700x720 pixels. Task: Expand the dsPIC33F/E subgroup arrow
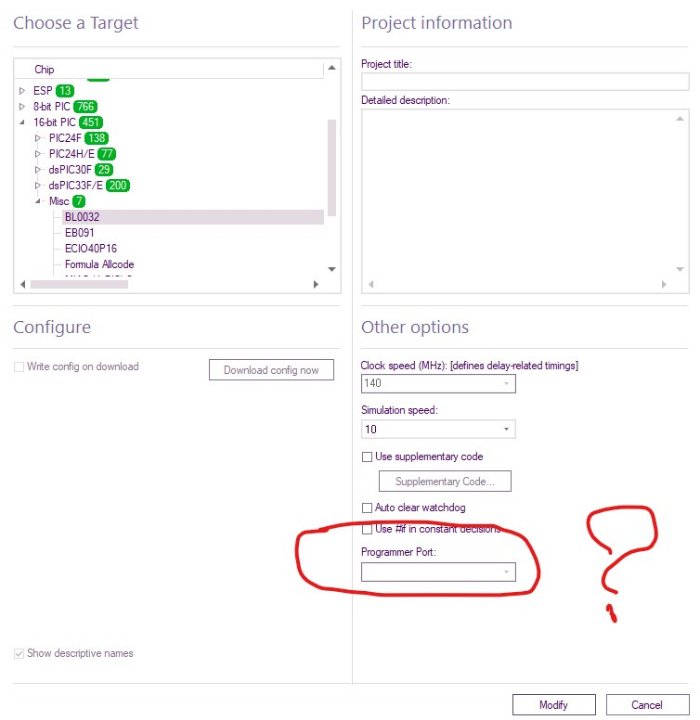(x=38, y=185)
